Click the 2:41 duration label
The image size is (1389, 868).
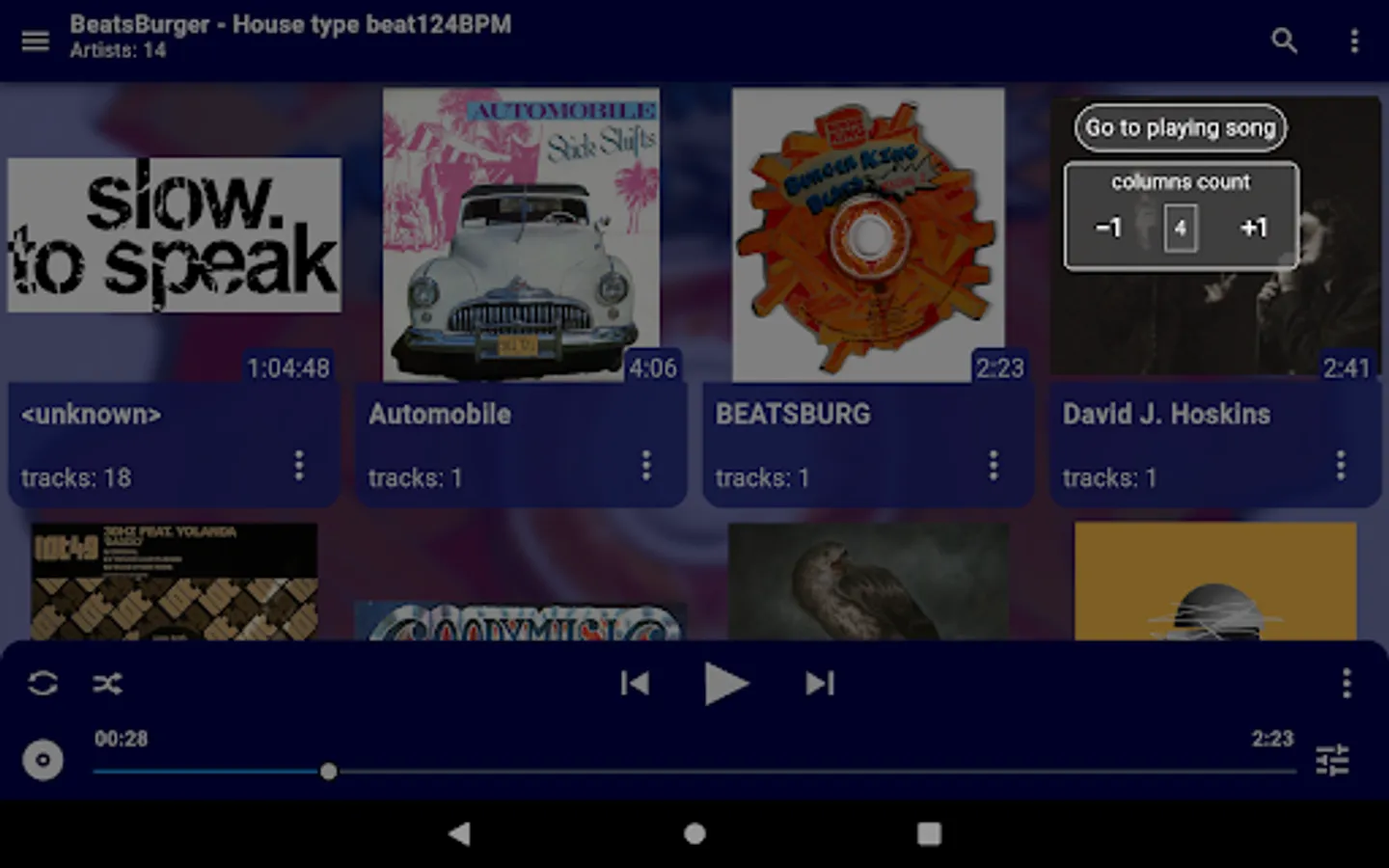click(1347, 367)
